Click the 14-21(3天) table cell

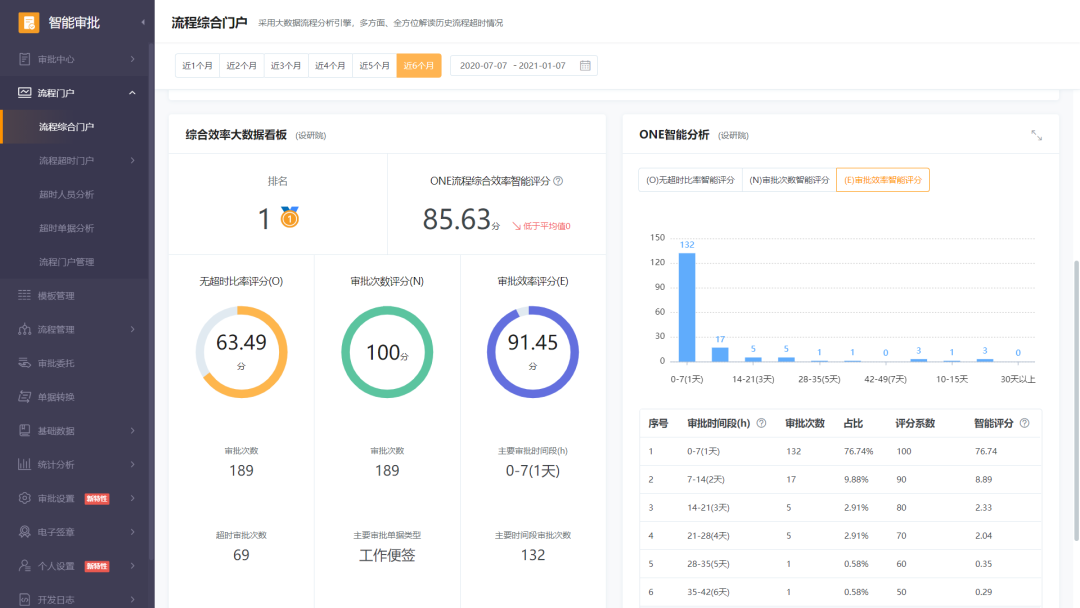(x=708, y=507)
